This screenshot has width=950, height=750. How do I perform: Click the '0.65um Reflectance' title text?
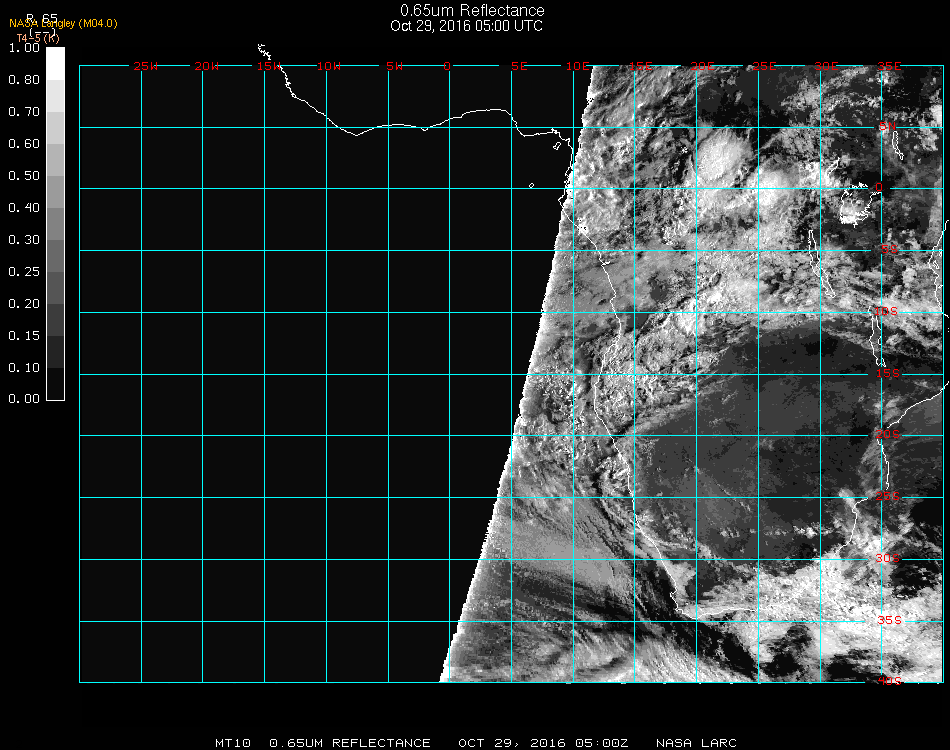click(x=472, y=10)
